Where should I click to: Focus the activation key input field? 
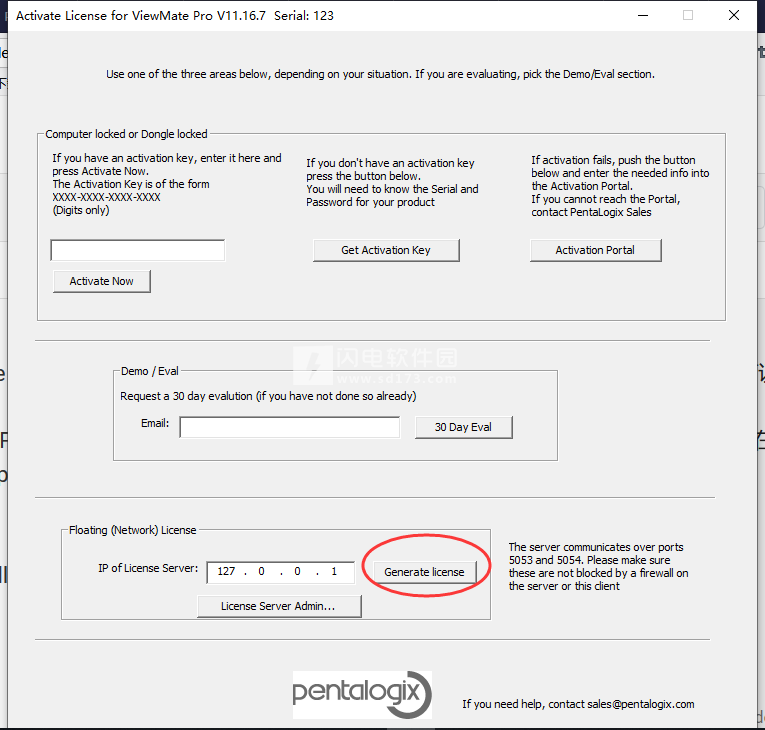pos(138,250)
